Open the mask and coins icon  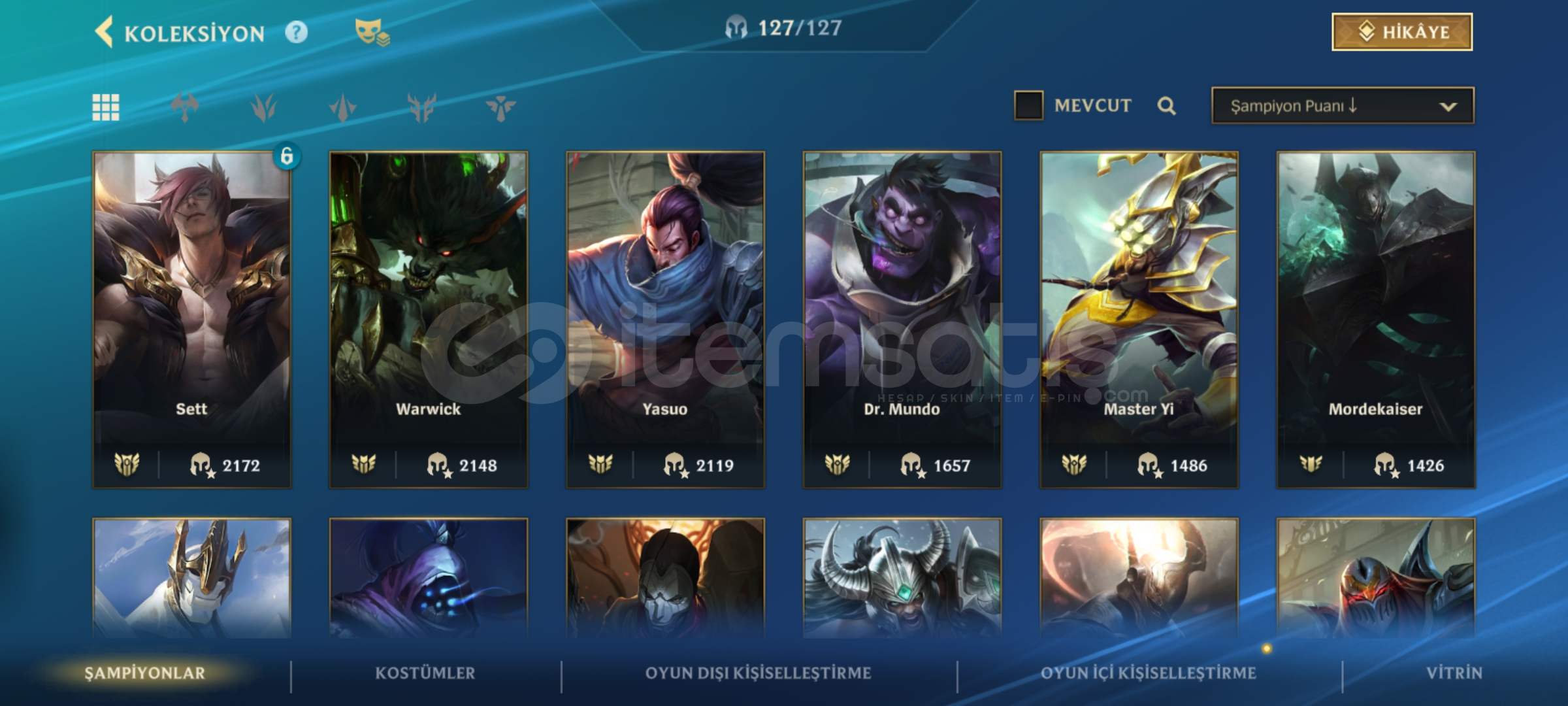click(372, 32)
